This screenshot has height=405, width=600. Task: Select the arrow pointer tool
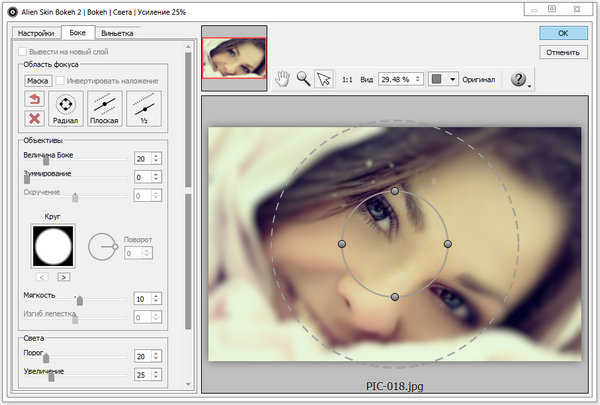click(323, 80)
